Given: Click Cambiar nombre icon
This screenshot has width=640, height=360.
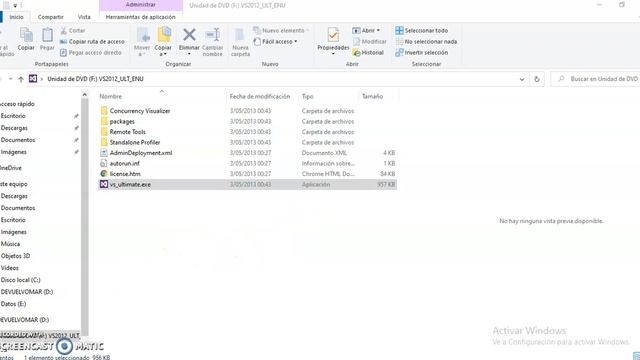Looking at the screenshot, I should coord(213,35).
